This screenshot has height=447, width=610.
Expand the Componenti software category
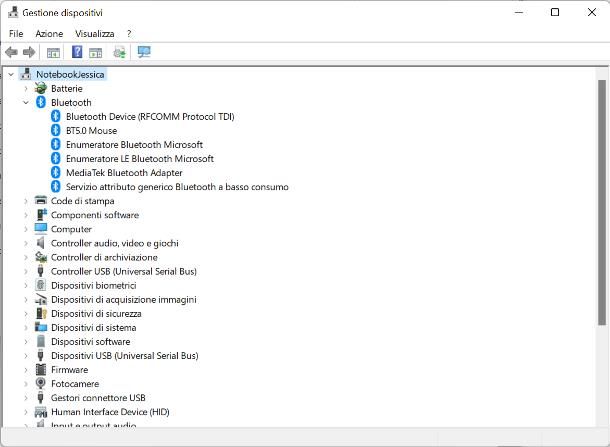click(x=26, y=215)
